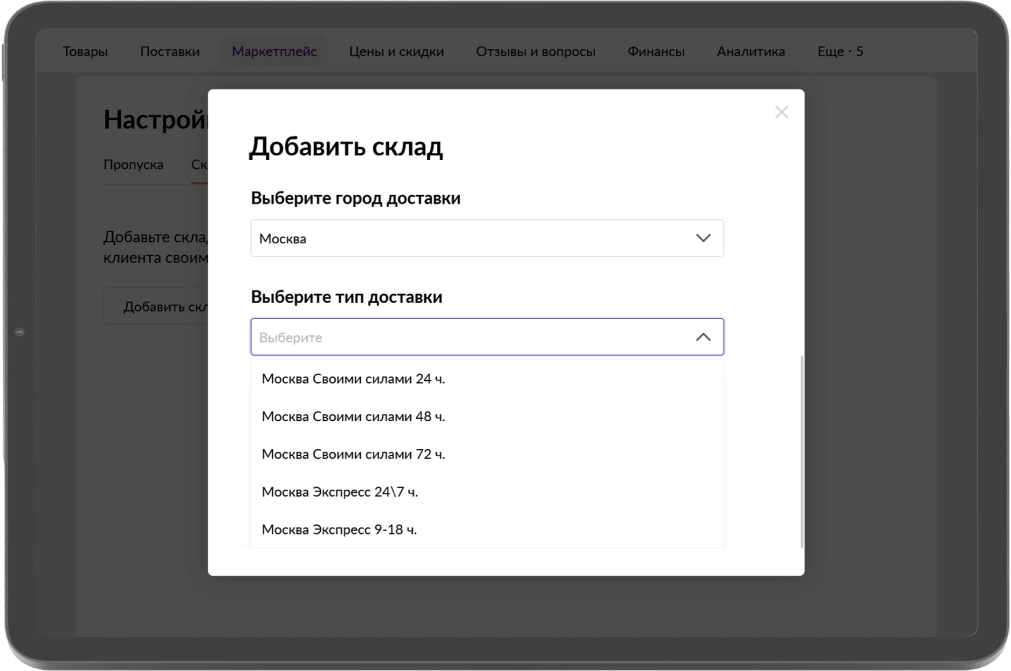This screenshot has height=671, width=1011.
Task: Open the Маркетплейс menu item
Action: tap(274, 51)
